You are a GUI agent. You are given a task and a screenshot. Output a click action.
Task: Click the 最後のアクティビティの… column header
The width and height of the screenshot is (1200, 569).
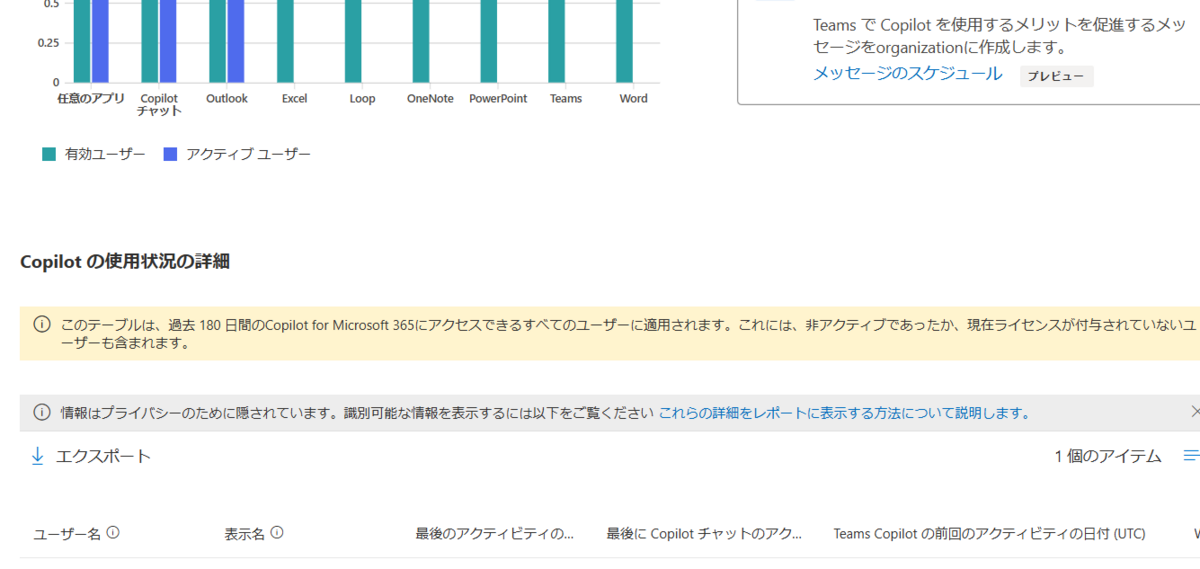[495, 534]
